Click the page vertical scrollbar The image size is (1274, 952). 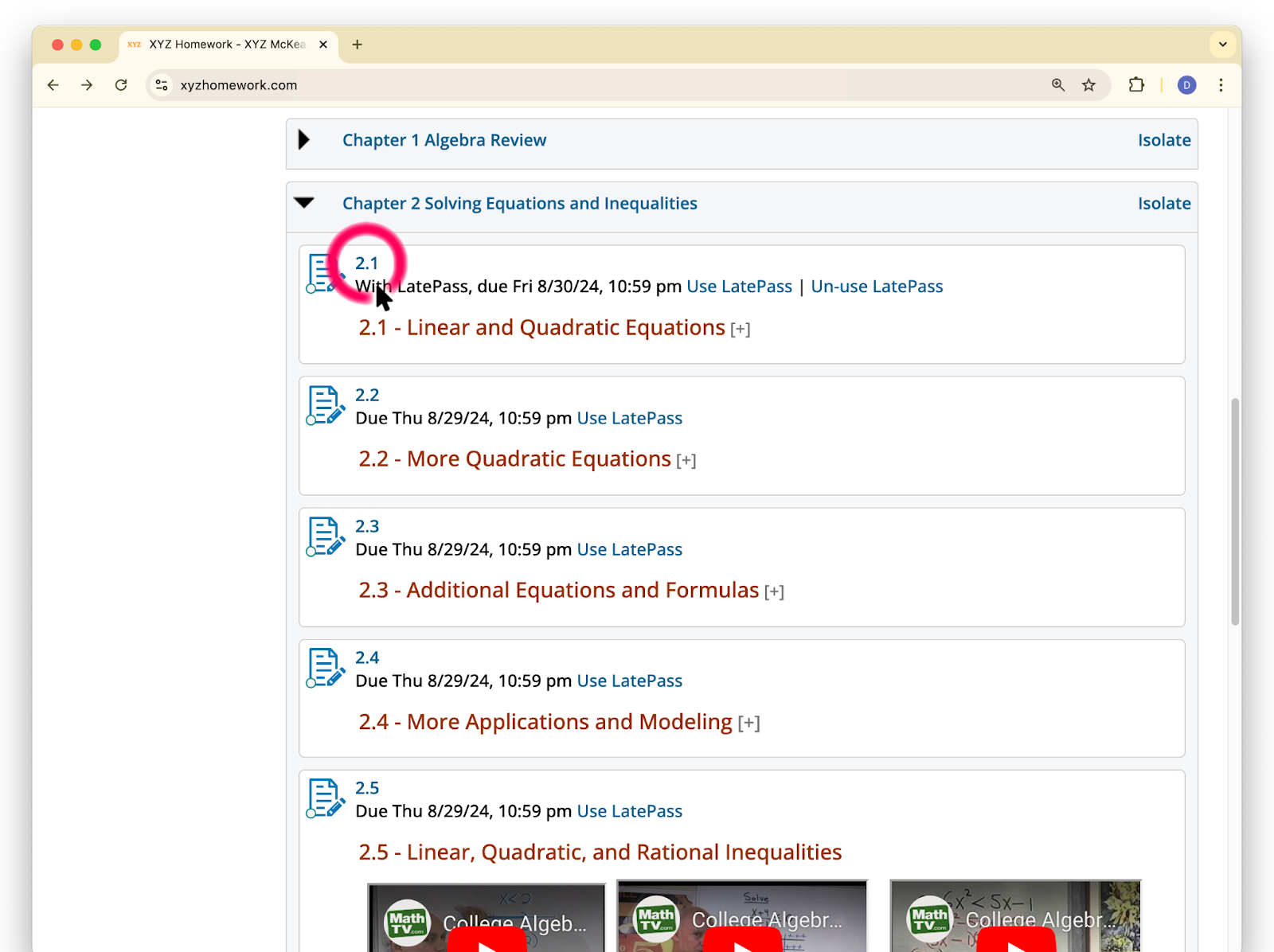click(1235, 511)
